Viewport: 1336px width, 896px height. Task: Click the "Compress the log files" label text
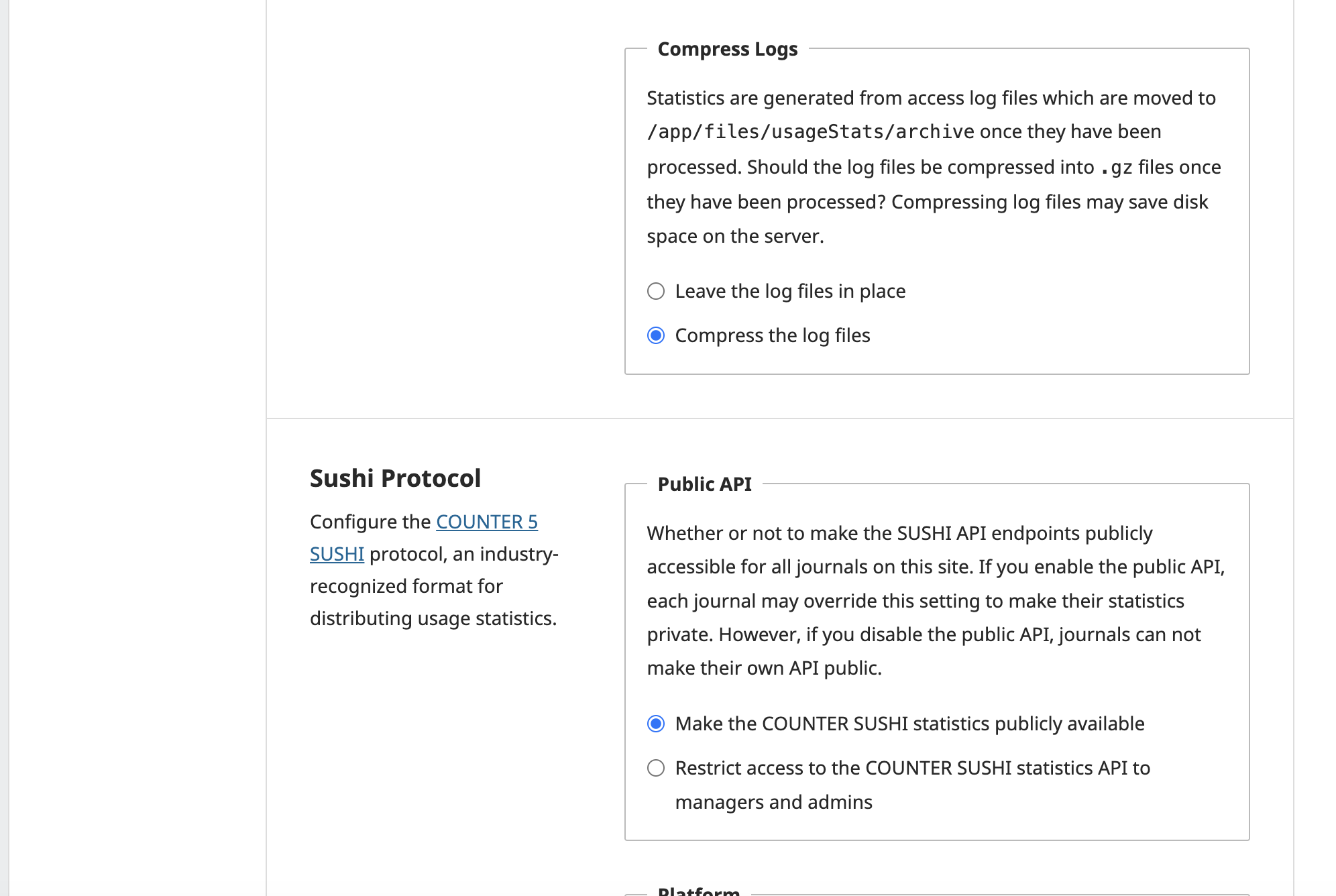773,335
